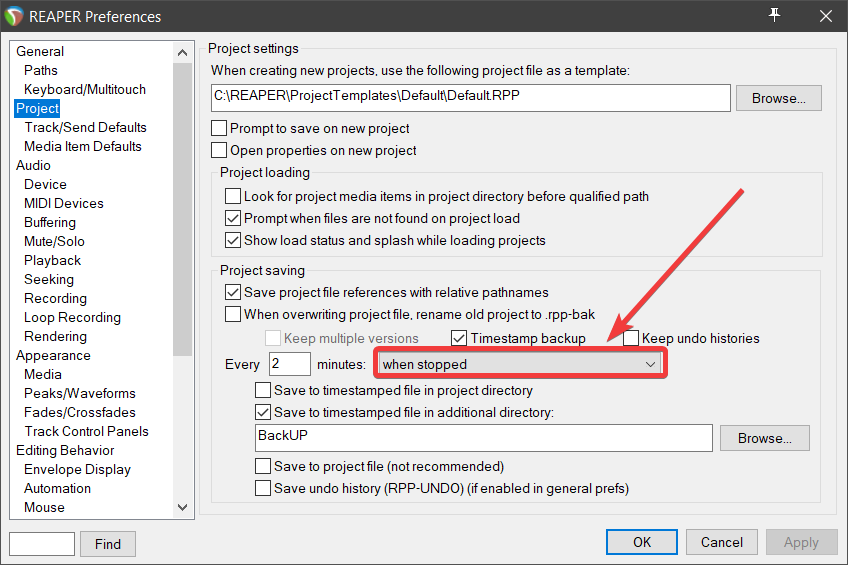848x565 pixels.
Task: Click the pin icon in title bar
Action: coord(774,15)
